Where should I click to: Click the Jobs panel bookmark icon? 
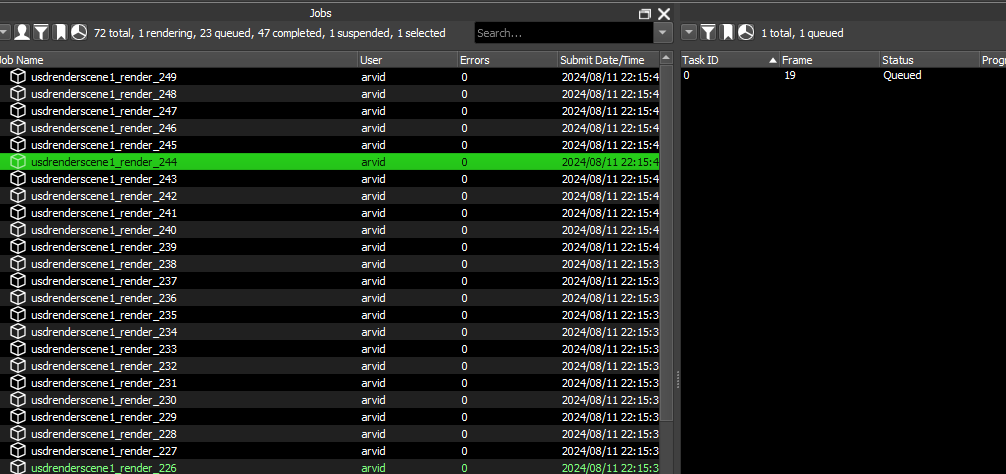(60, 33)
